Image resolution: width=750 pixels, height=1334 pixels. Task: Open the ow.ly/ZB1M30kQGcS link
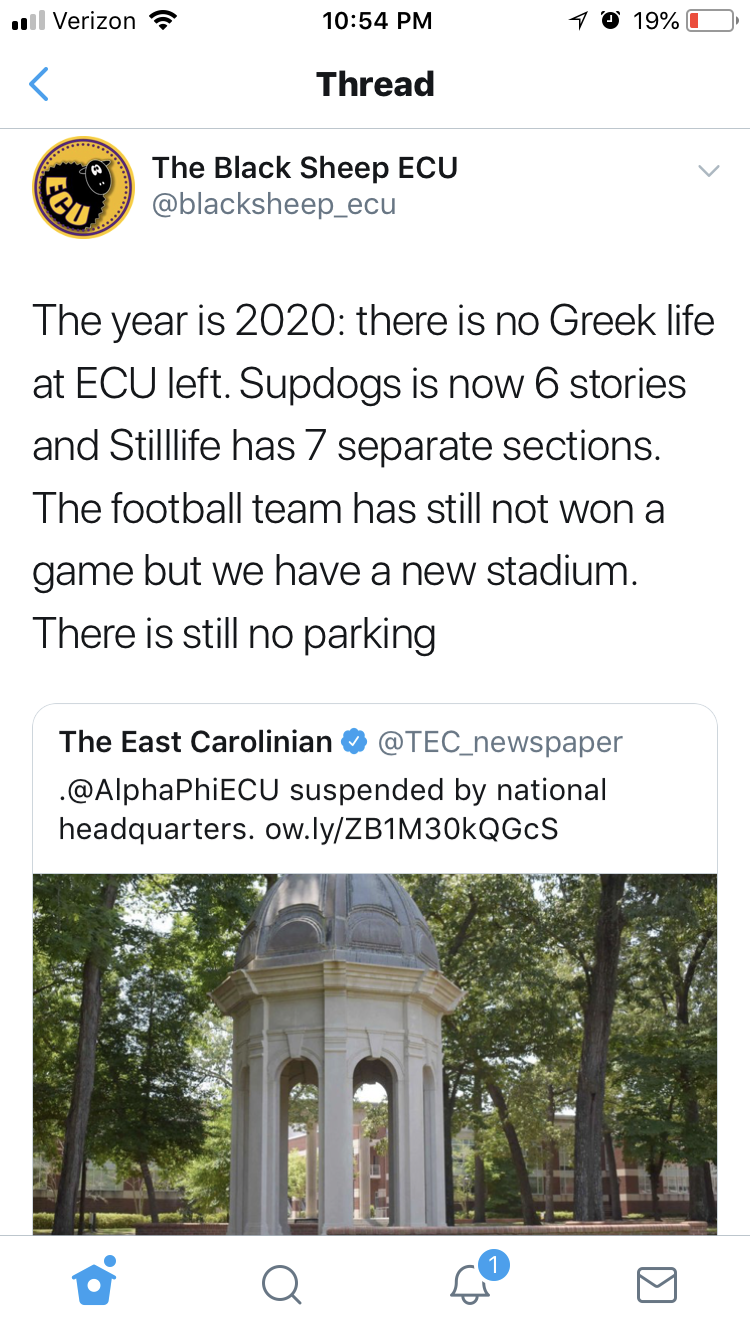(411, 829)
